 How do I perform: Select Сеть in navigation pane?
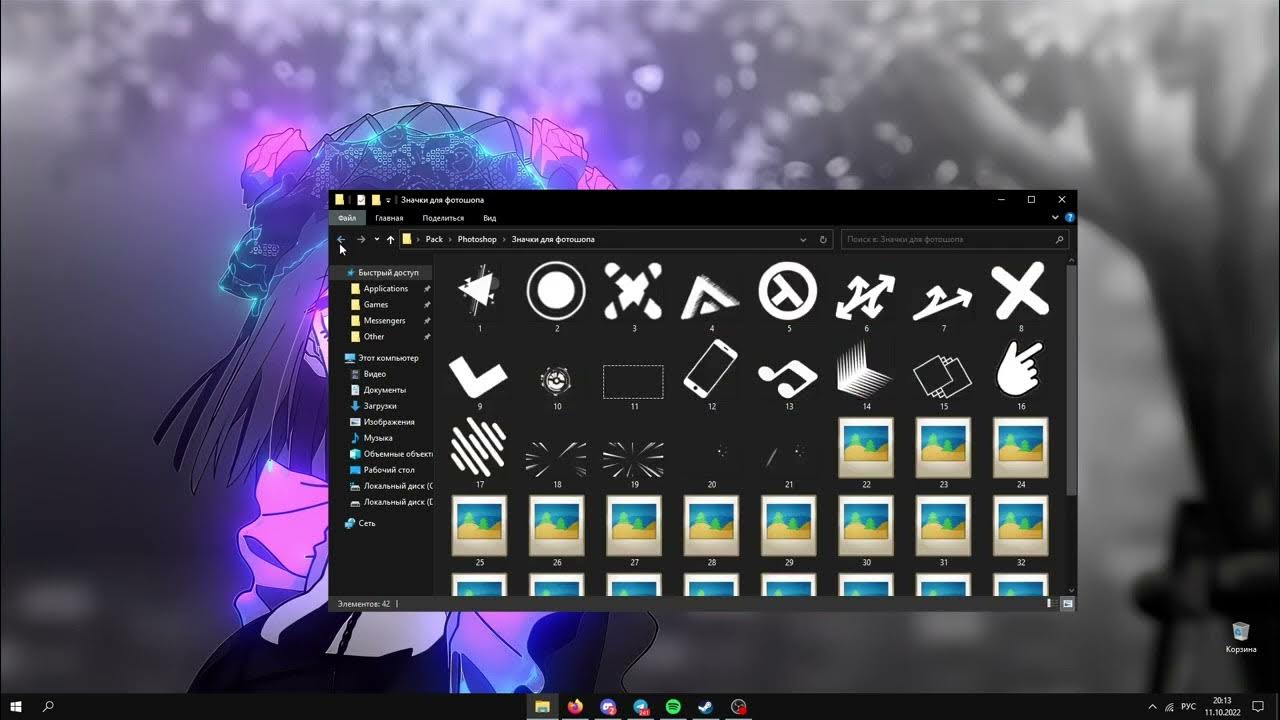[x=367, y=523]
